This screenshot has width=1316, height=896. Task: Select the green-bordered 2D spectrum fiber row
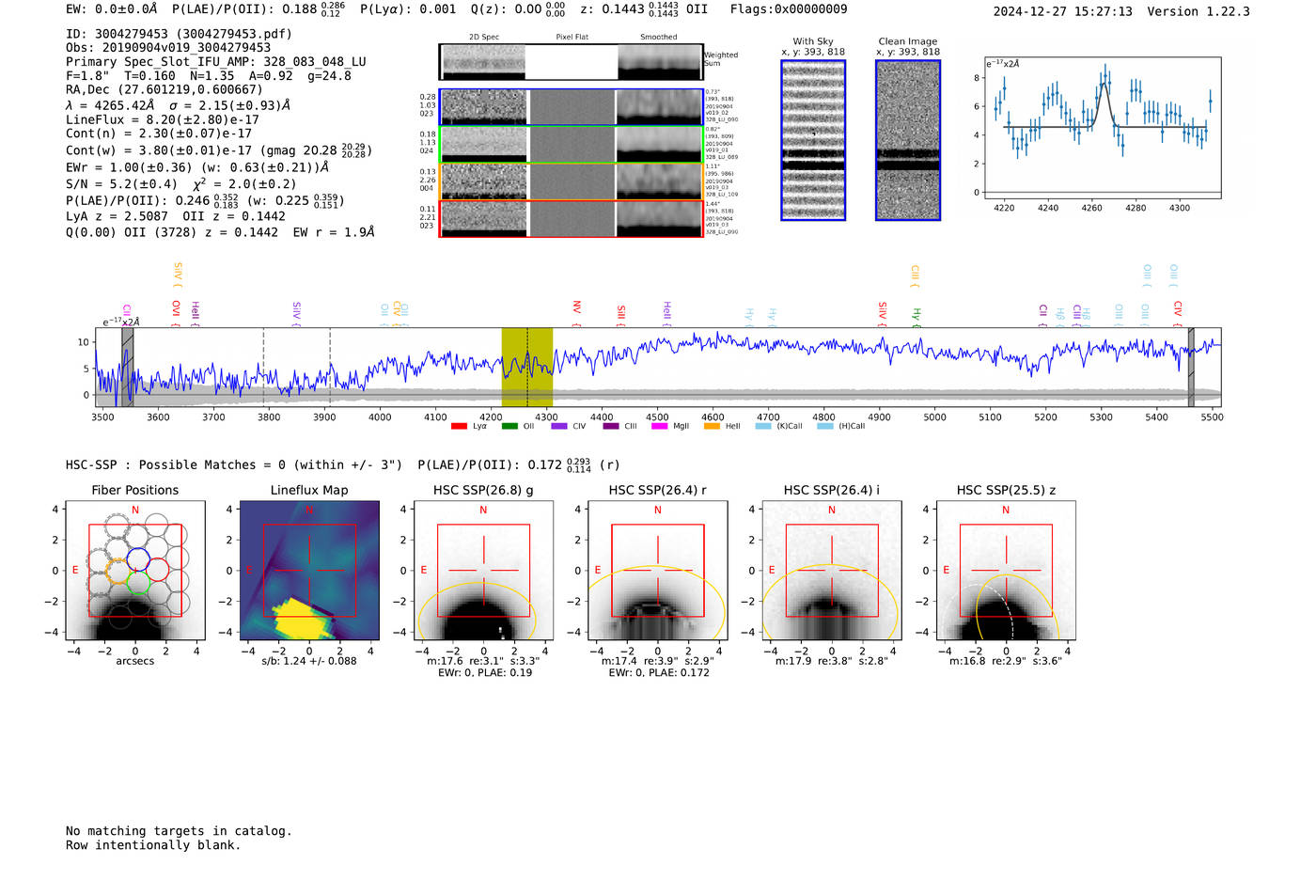571,145
